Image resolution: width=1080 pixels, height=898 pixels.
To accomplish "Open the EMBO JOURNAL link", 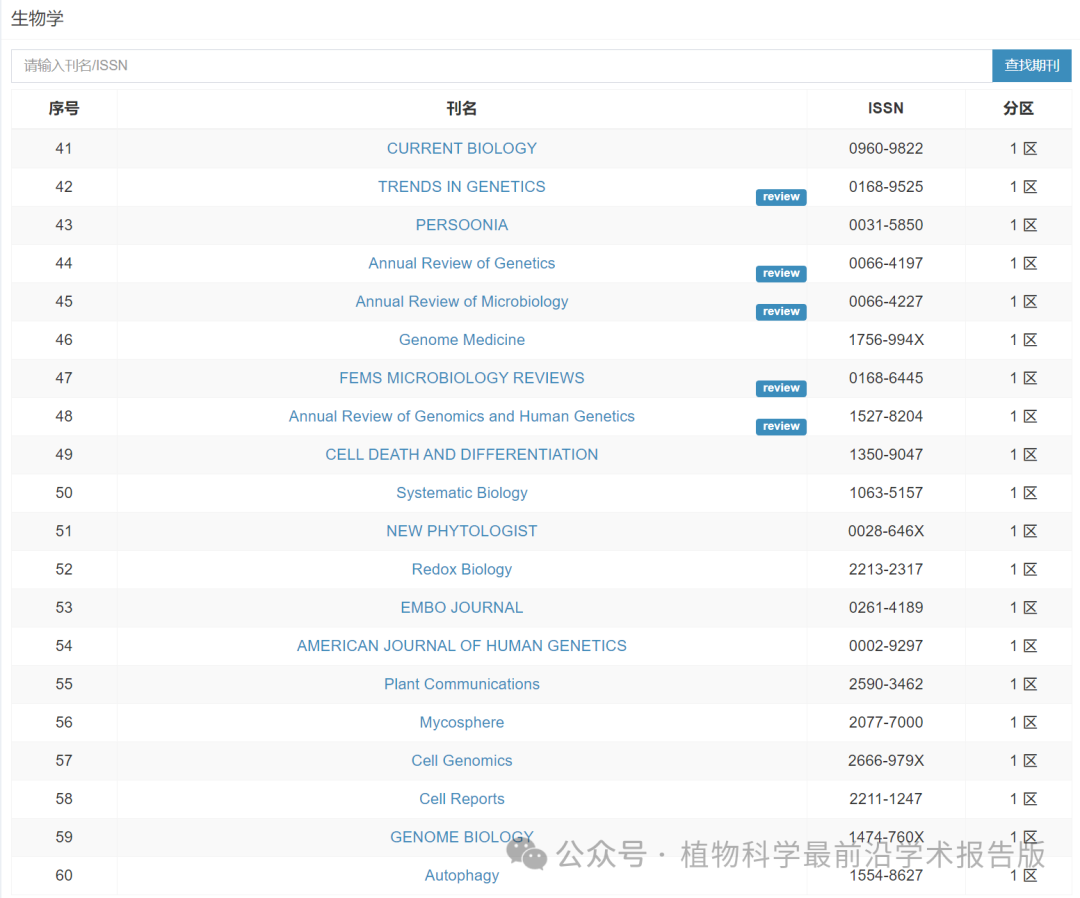I will (461, 608).
